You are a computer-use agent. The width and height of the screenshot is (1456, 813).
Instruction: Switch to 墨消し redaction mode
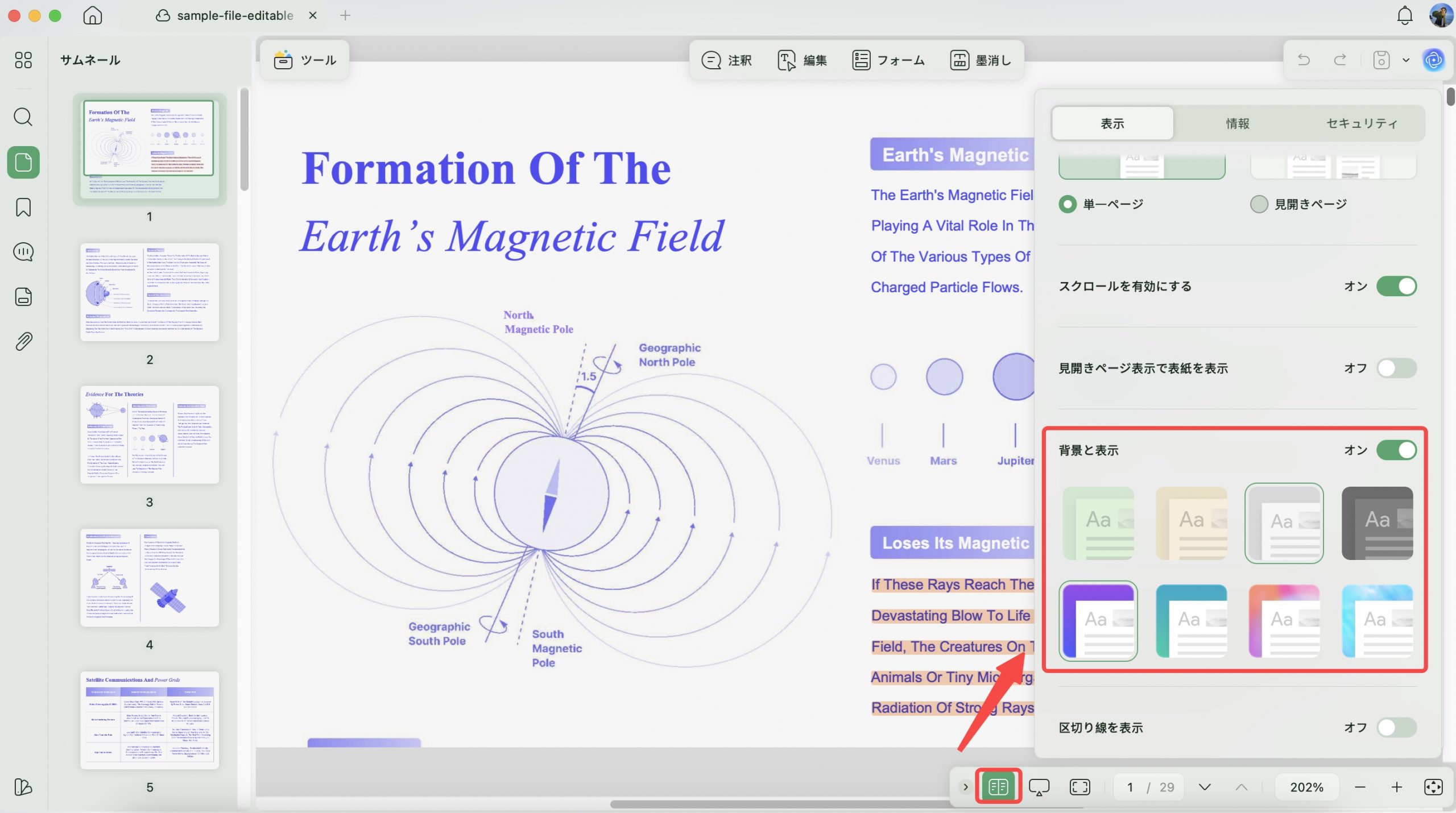981,60
